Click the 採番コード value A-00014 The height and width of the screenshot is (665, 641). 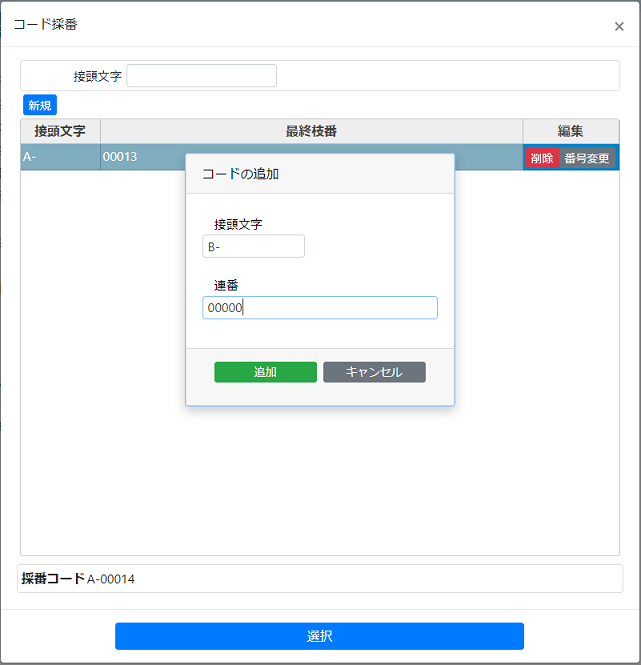tap(111, 579)
